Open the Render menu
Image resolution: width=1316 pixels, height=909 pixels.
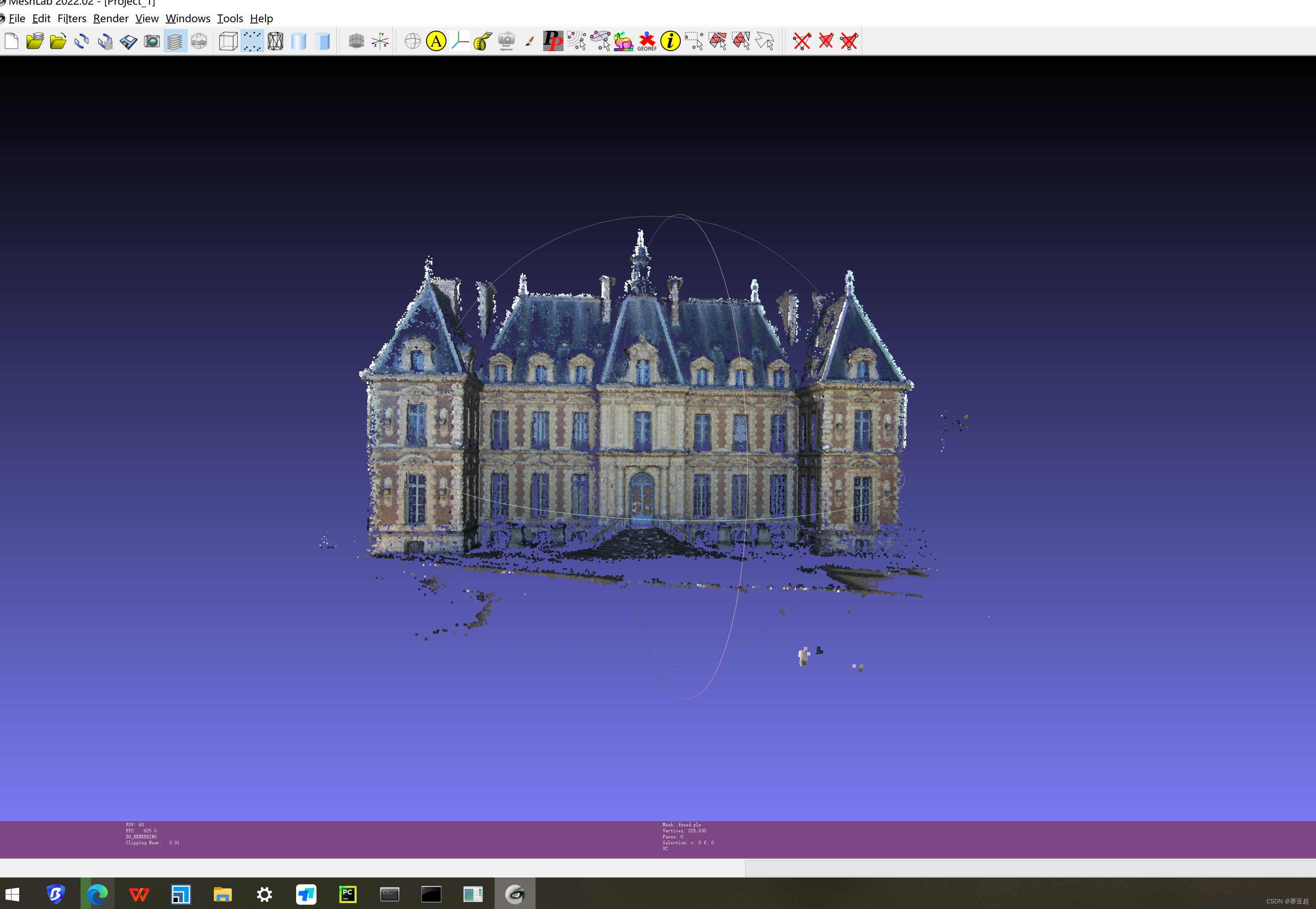110,18
